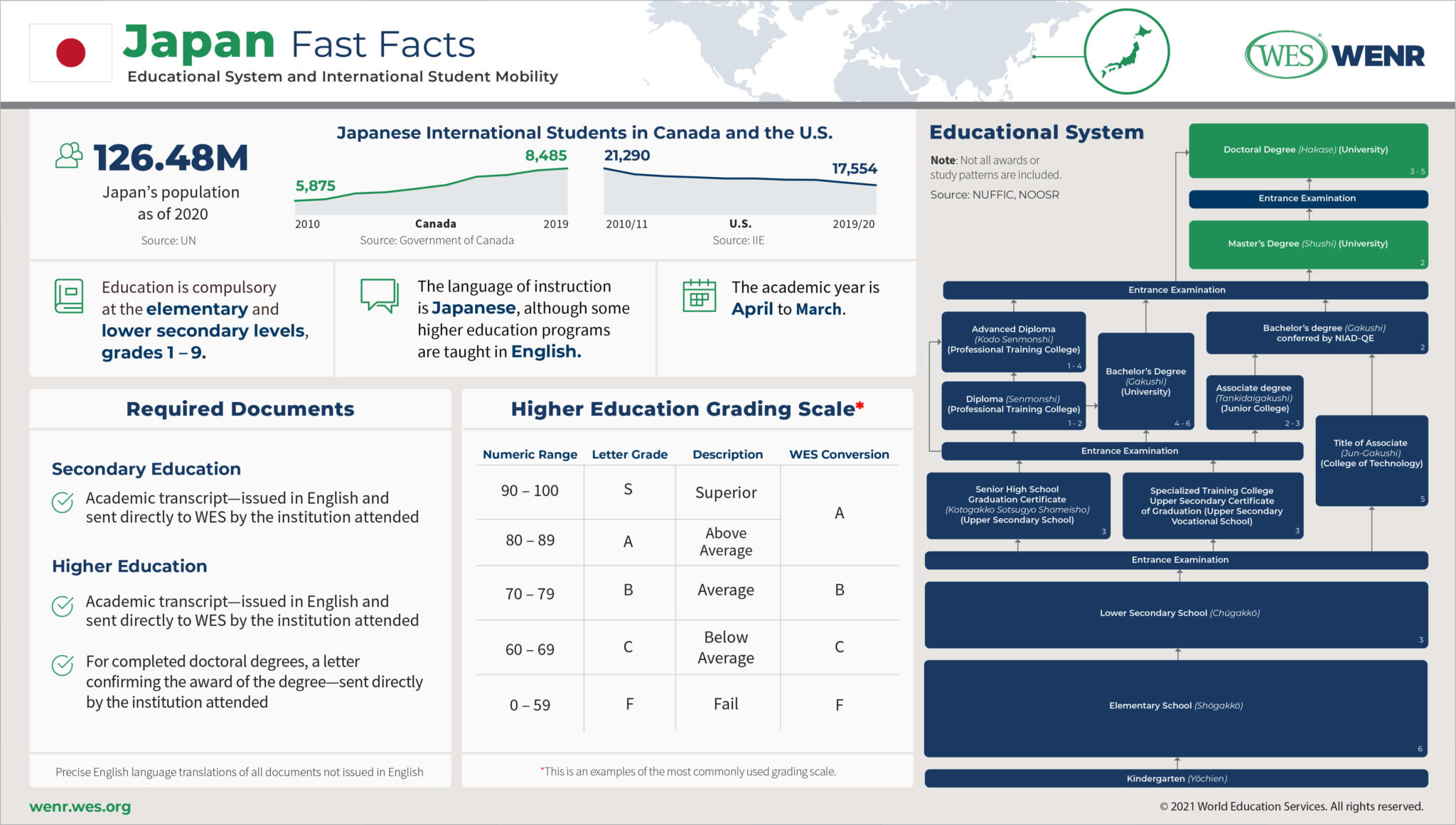1456x825 pixels.
Task: Click the population person icon
Action: (x=68, y=153)
